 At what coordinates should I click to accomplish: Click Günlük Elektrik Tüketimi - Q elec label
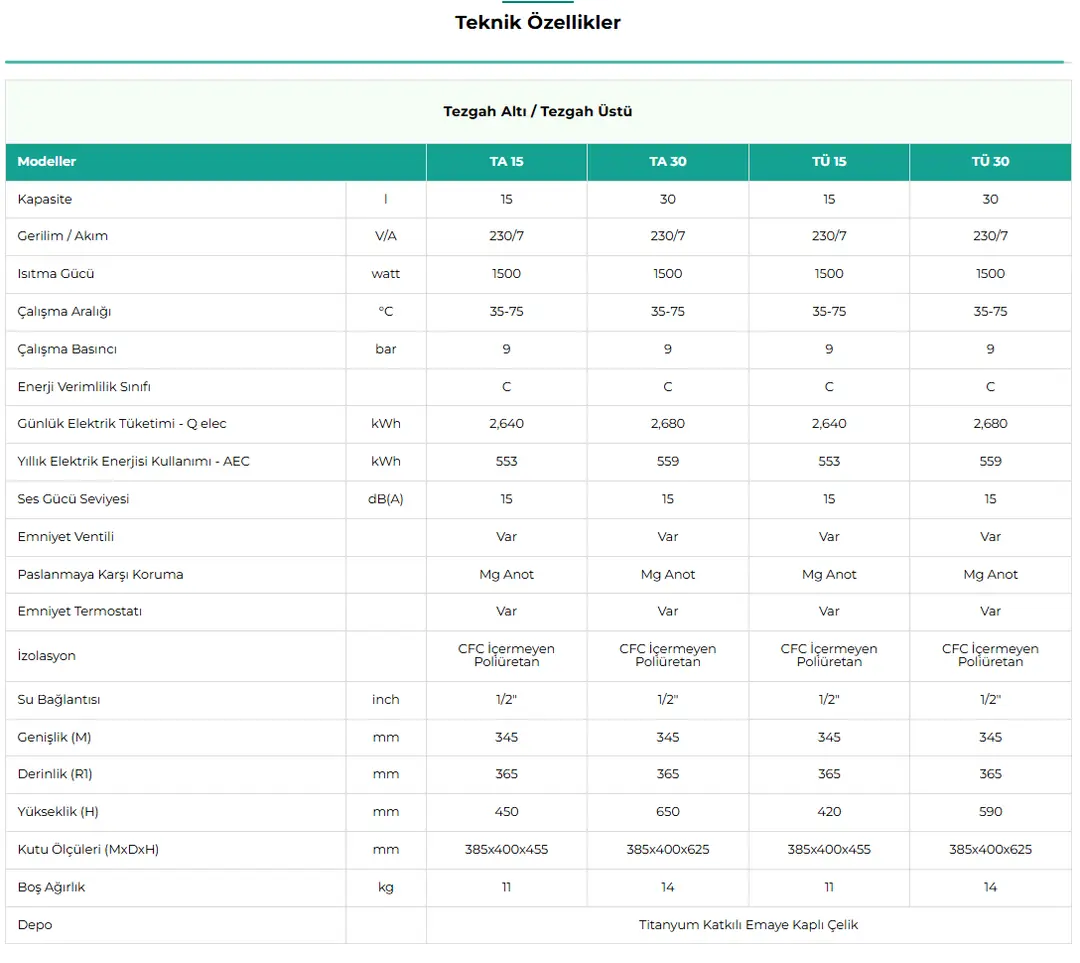122,423
